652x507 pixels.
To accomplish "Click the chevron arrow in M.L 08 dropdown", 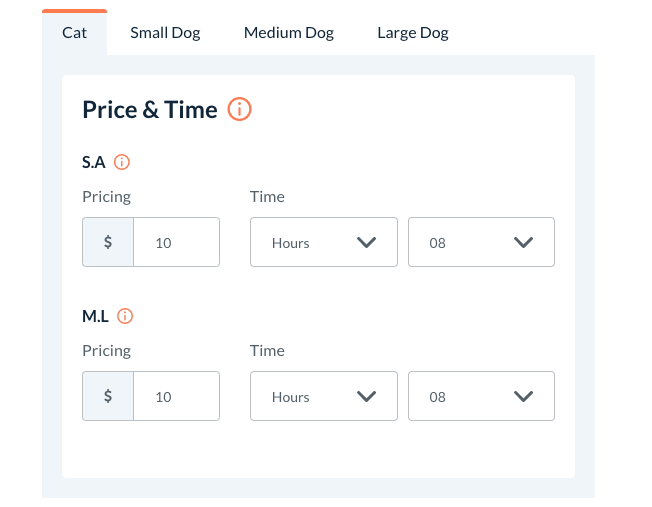I will (523, 397).
